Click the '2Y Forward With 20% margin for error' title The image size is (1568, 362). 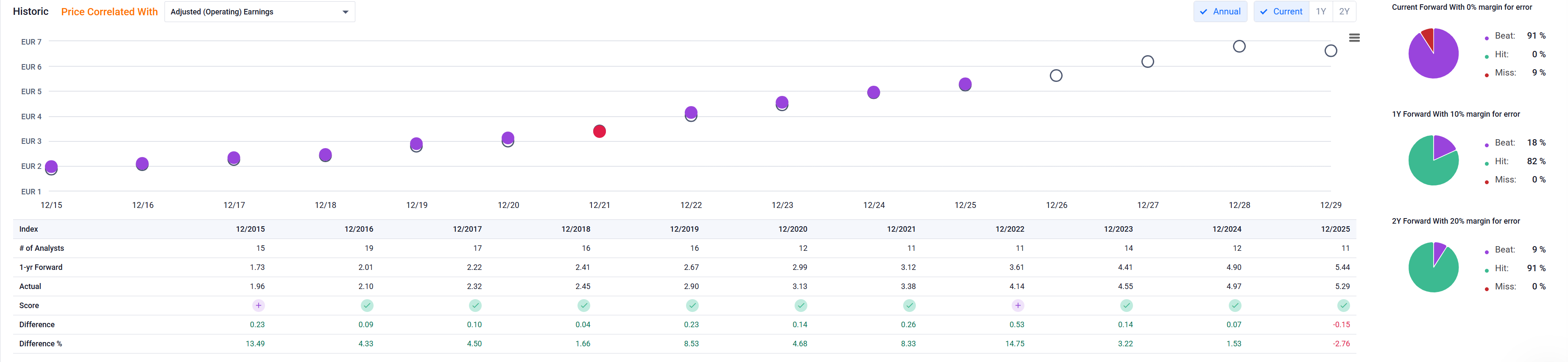[x=1456, y=221]
